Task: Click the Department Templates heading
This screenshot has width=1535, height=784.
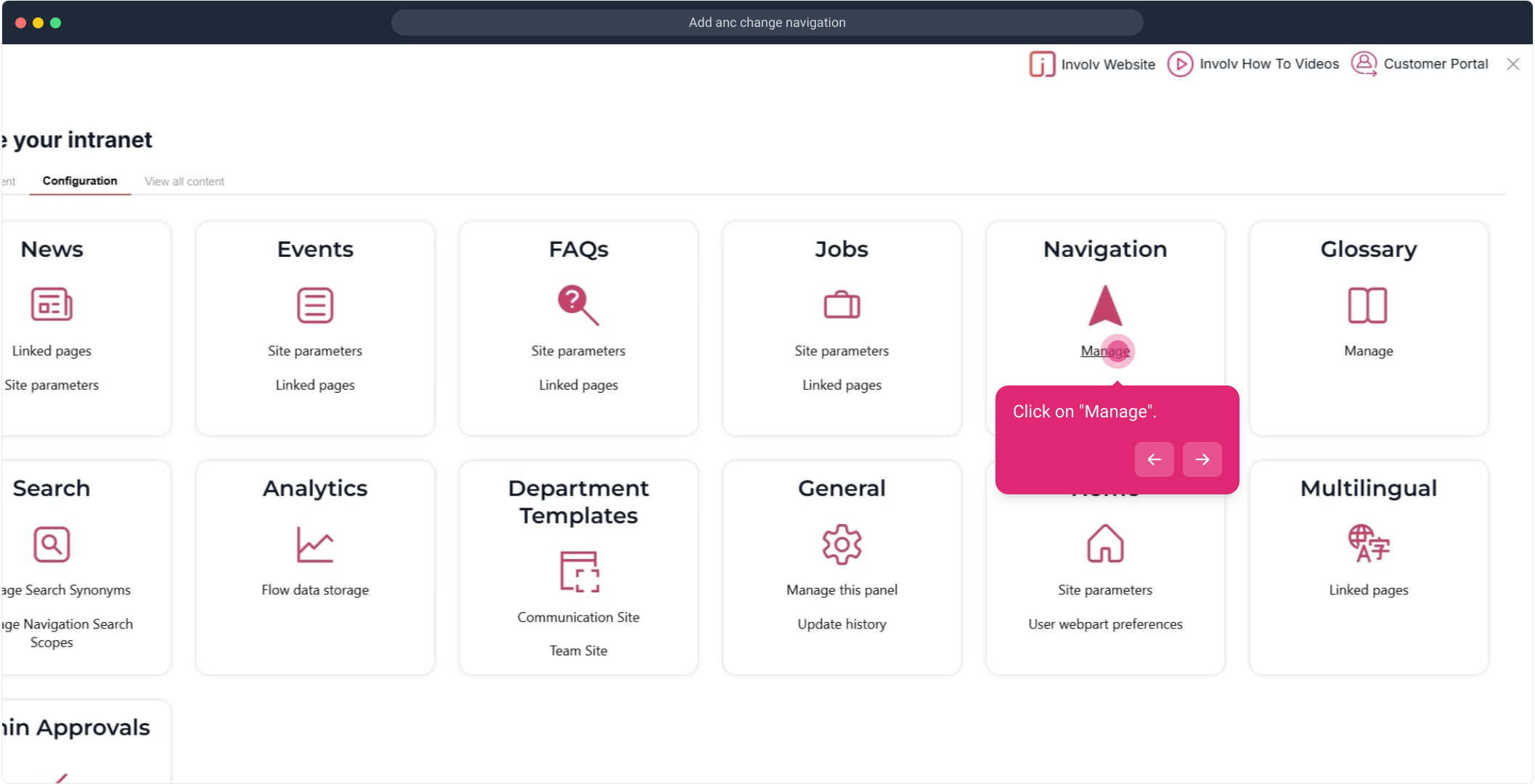Action: coord(579,502)
